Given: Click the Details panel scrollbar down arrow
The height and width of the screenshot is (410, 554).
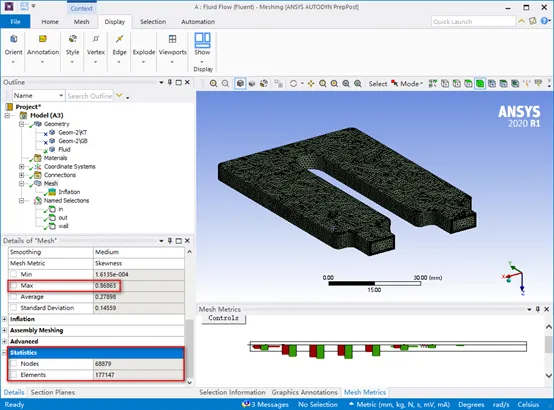Looking at the screenshot, I should [x=189, y=383].
